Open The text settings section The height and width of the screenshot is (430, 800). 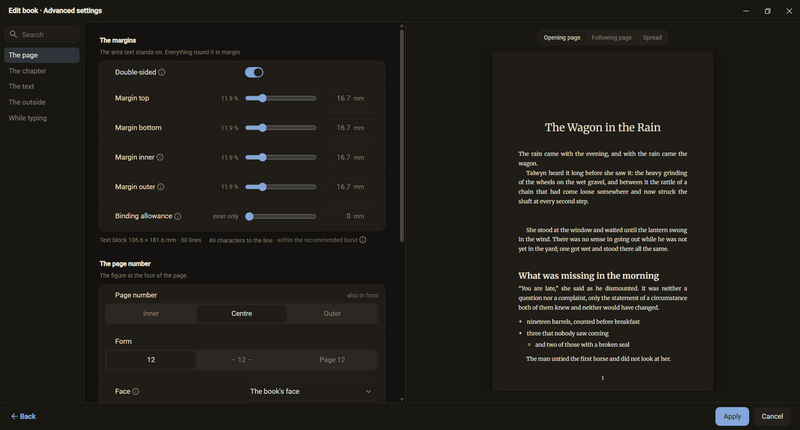pyautogui.click(x=42, y=86)
